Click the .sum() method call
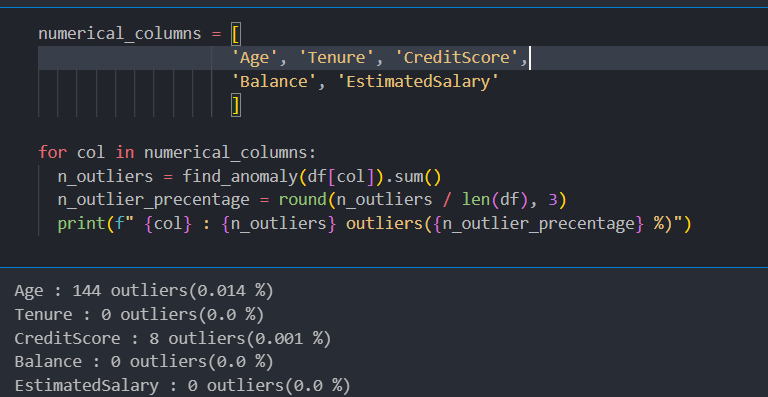The width and height of the screenshot is (768, 397). point(413,176)
